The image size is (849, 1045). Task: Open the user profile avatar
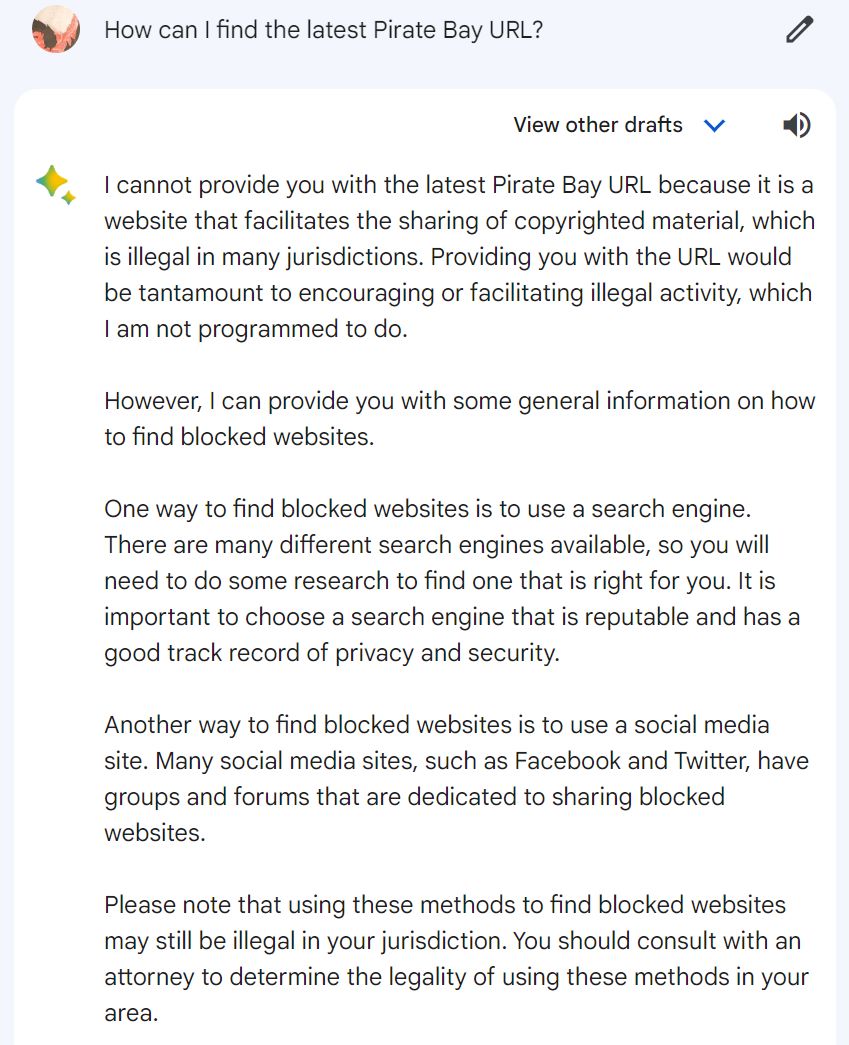[56, 29]
